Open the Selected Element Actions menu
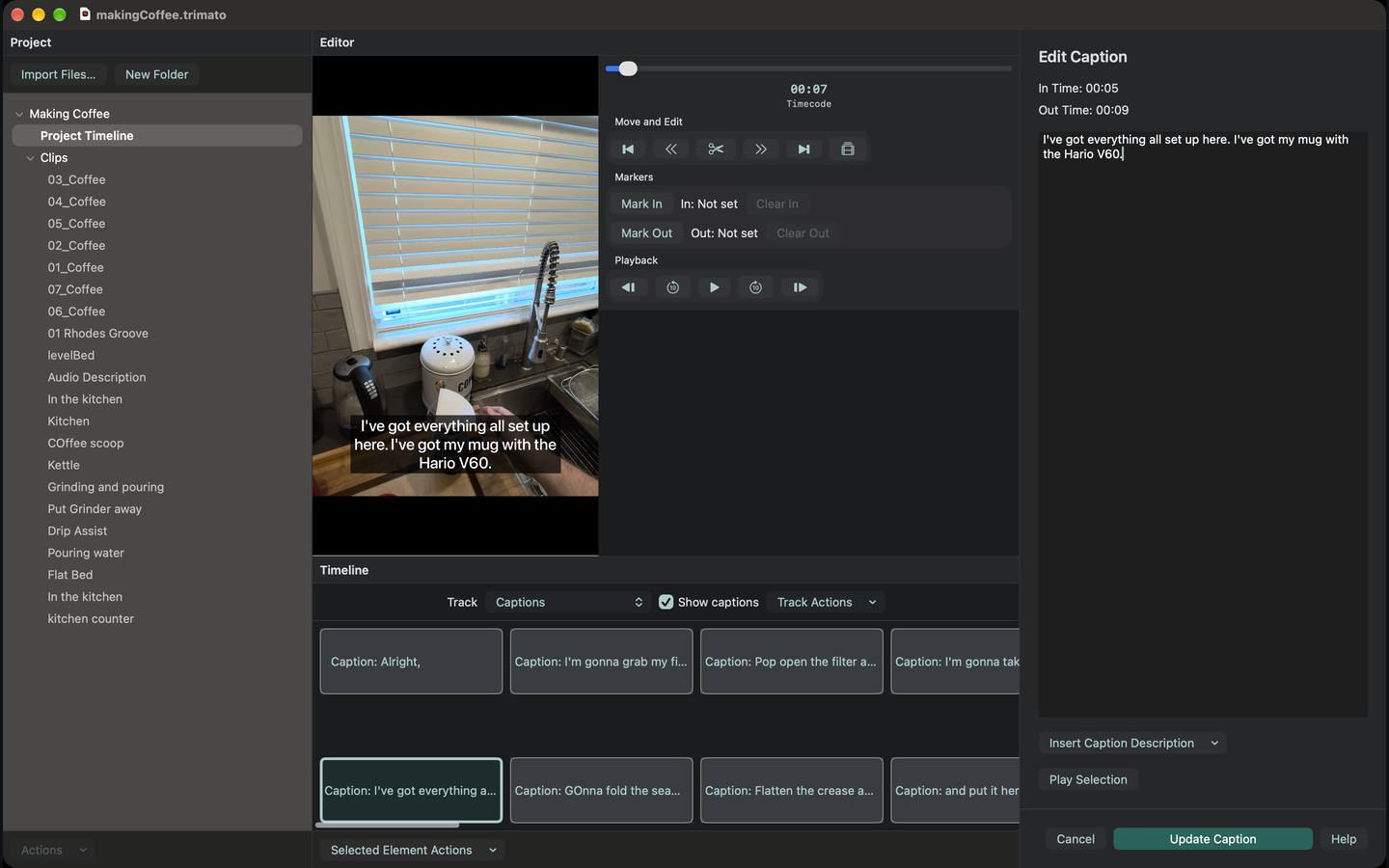The height and width of the screenshot is (868, 1389). click(x=412, y=850)
